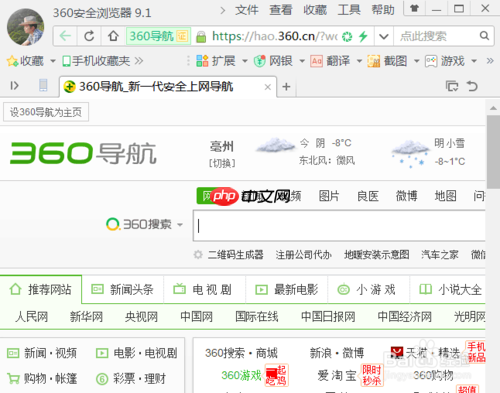Open the 帮助 menu
Screen dimensions: 500x393
(383, 10)
